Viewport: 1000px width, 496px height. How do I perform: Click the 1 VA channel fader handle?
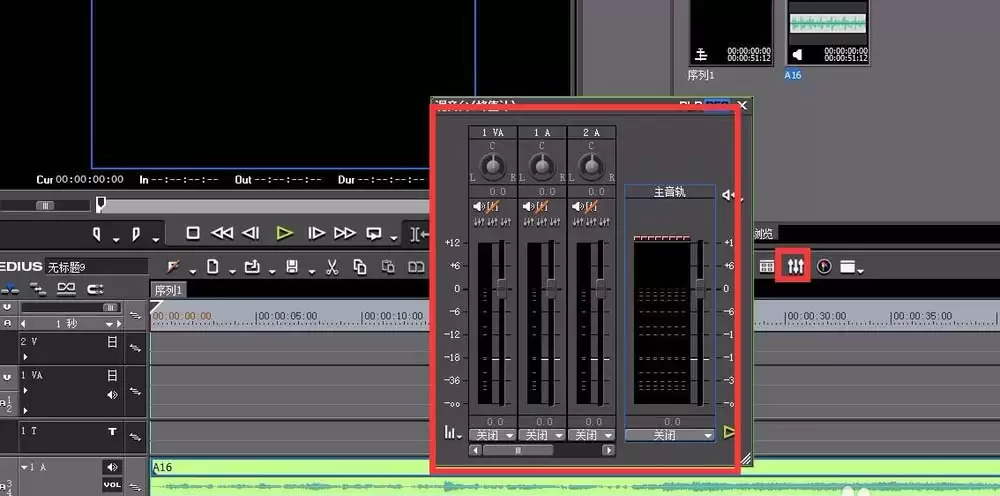point(502,288)
